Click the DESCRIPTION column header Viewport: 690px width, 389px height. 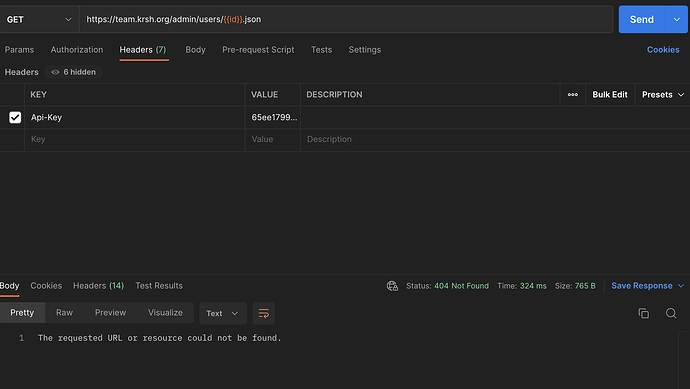click(334, 95)
